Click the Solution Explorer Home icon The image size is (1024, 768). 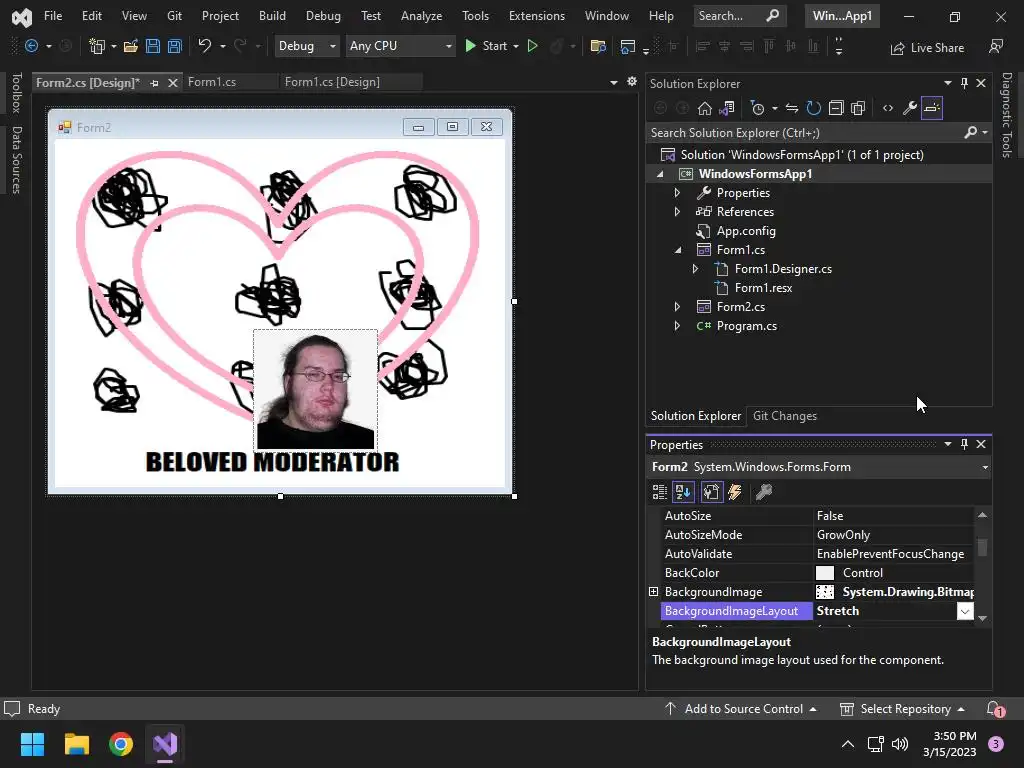pyautogui.click(x=704, y=108)
